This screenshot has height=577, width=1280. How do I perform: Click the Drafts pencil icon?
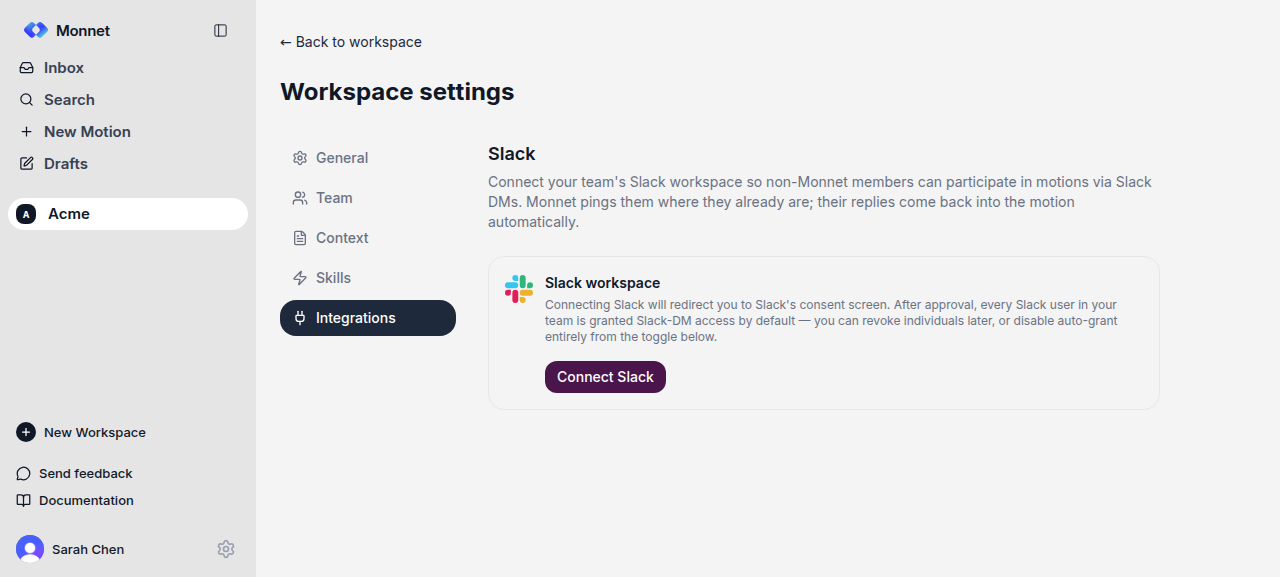27,164
